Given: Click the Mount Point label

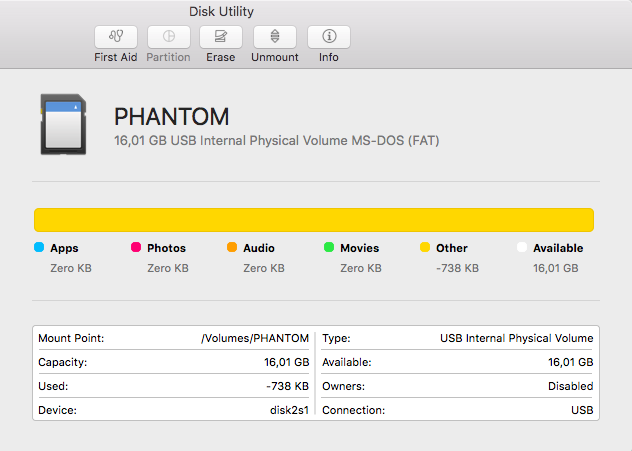Looking at the screenshot, I should point(71,338).
